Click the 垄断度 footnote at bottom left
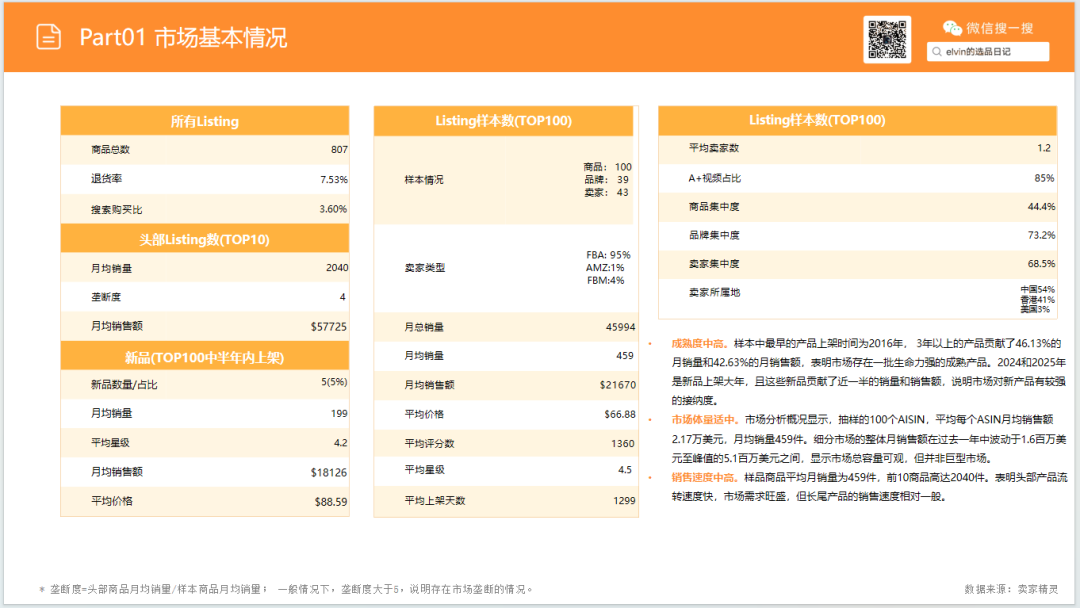The height and width of the screenshot is (608, 1080). 286,589
